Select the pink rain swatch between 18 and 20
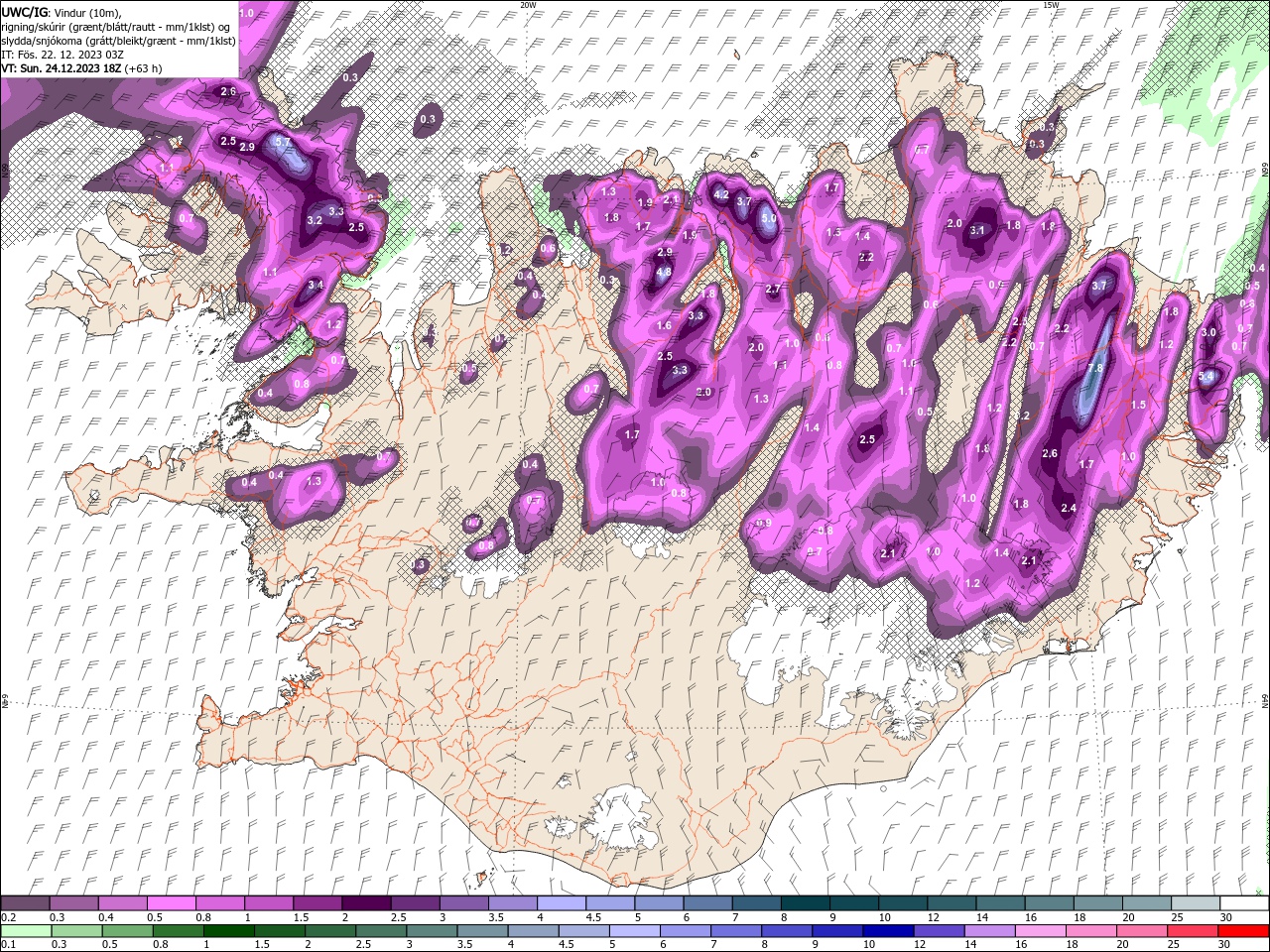The width and height of the screenshot is (1270, 952). tap(1091, 931)
